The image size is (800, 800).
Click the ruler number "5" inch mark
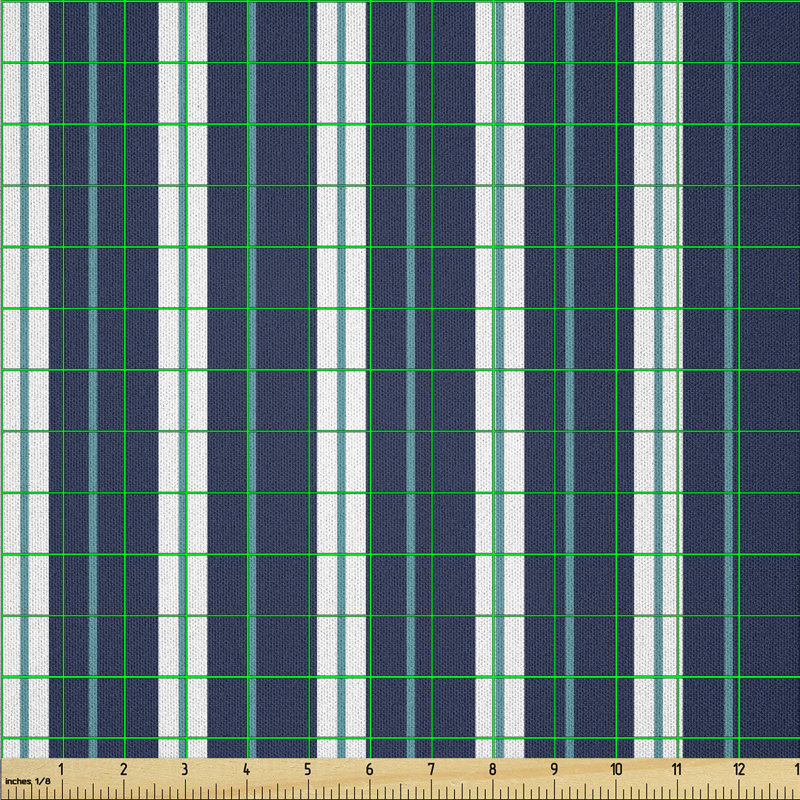coord(308,769)
